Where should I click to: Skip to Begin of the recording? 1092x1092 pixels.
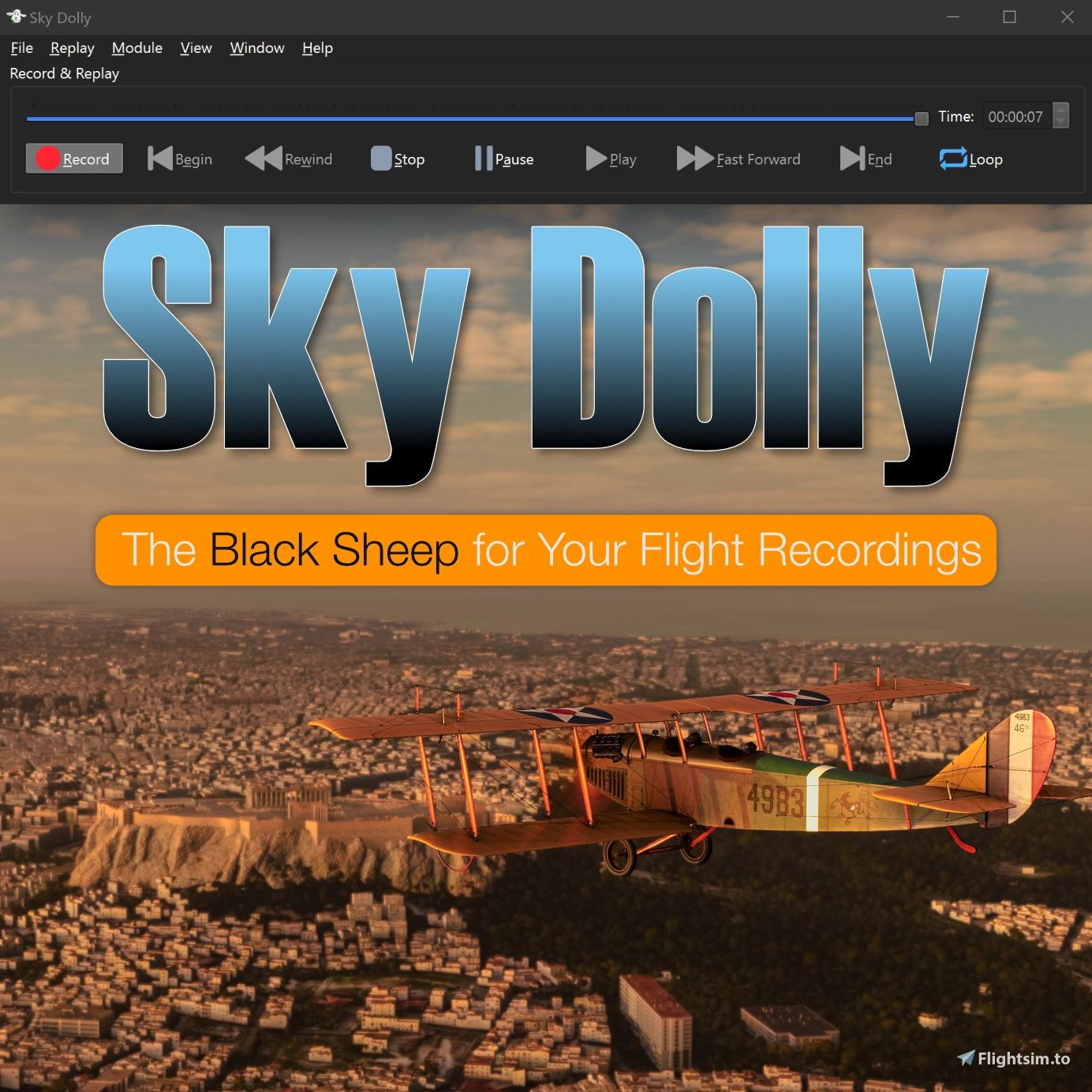click(x=180, y=159)
